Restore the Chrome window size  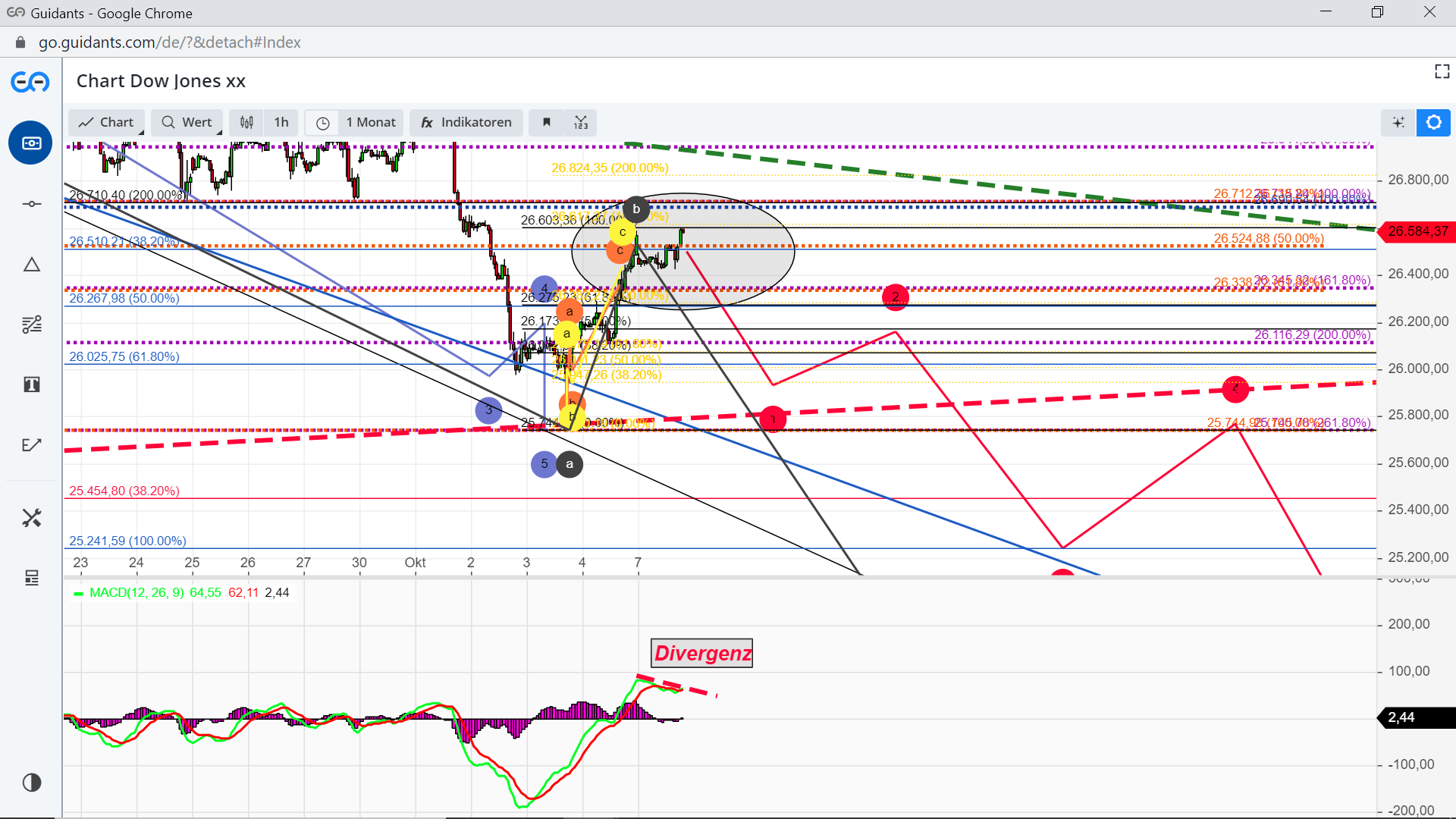1377,12
